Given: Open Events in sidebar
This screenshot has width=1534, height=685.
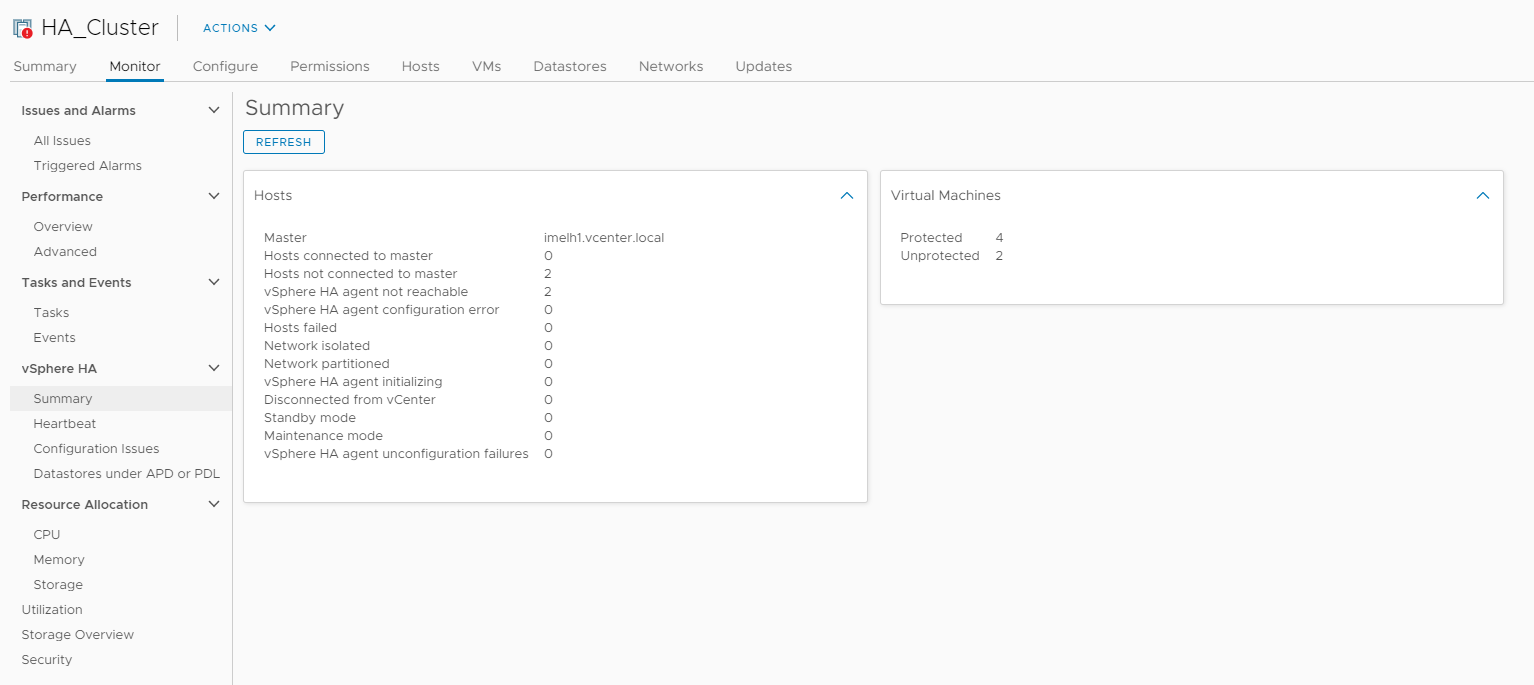Looking at the screenshot, I should (54, 338).
